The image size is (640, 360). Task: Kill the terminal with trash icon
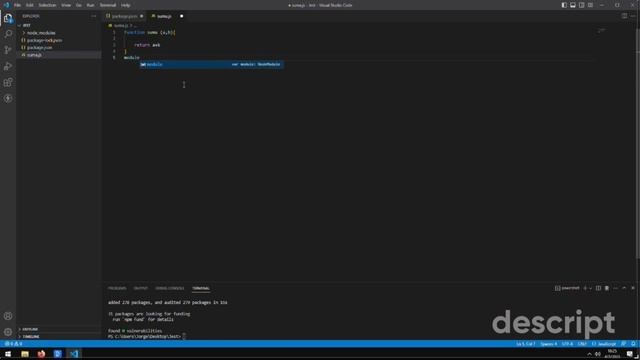607,288
